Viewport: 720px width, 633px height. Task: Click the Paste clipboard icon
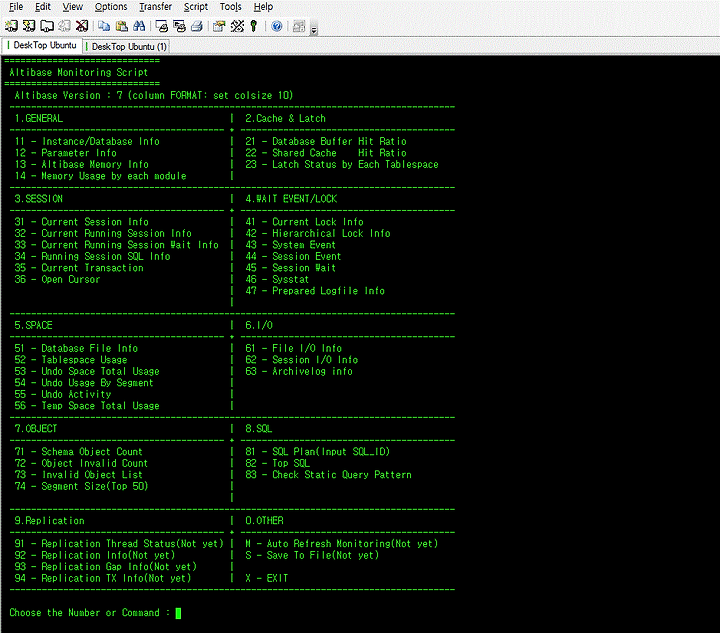click(122, 26)
